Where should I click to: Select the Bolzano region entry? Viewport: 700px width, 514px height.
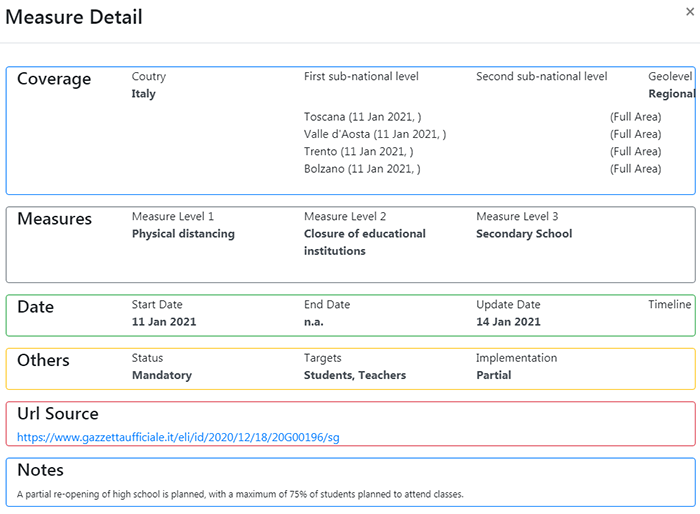point(362,169)
